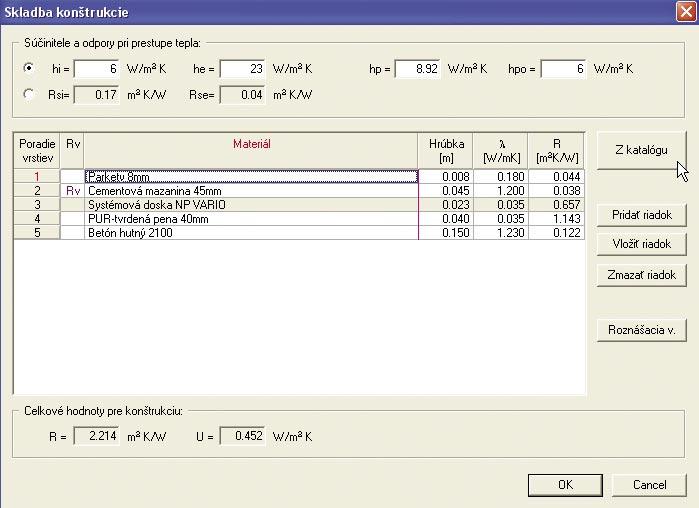Close the Skladba konštrukcie dialog
699x508 pixels.
coord(686,12)
